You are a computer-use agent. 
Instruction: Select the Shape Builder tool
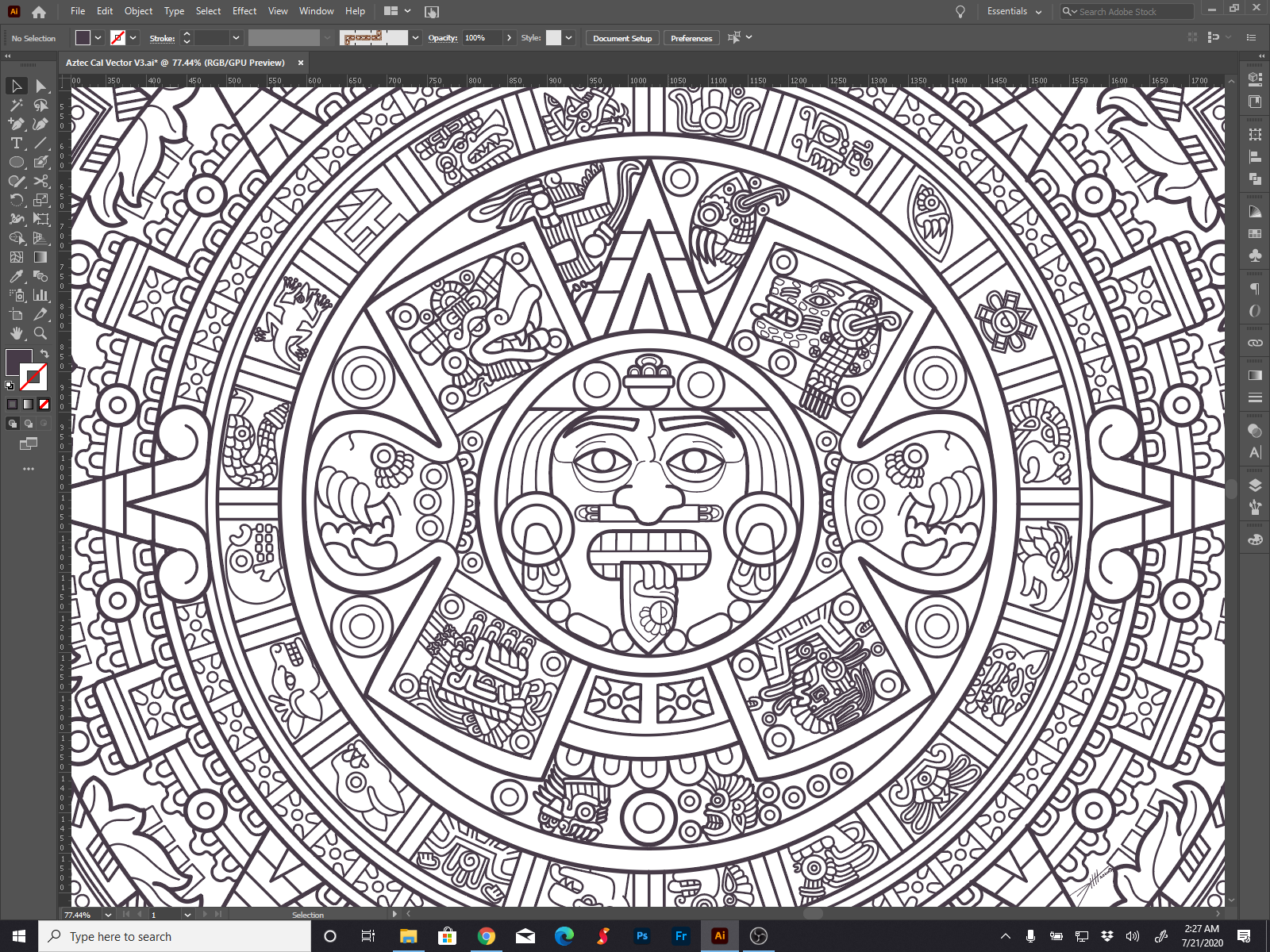click(x=17, y=238)
